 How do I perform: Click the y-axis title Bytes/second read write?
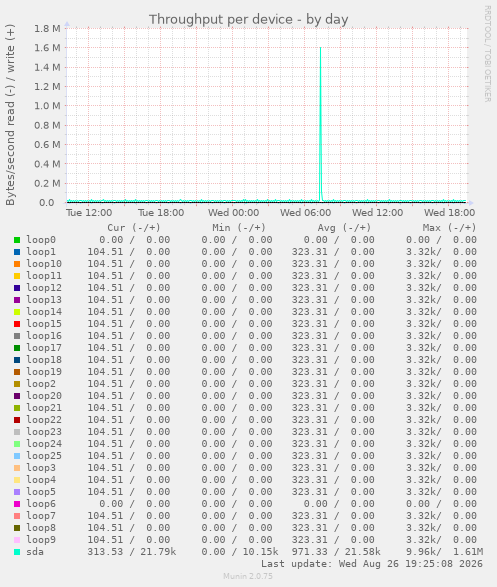(10, 115)
